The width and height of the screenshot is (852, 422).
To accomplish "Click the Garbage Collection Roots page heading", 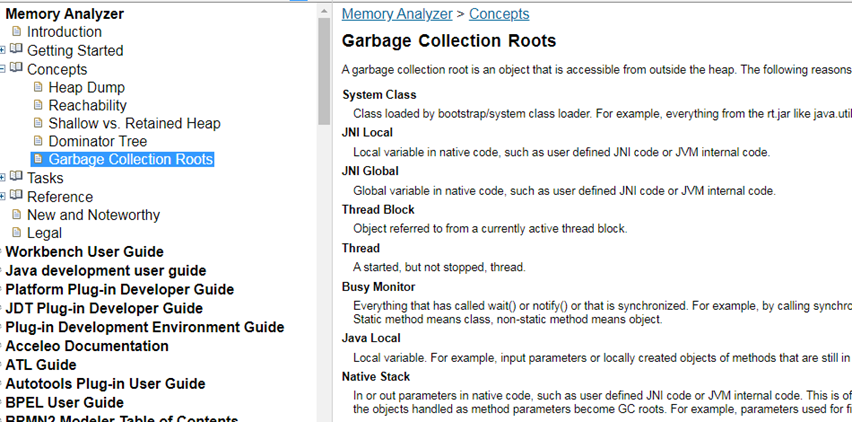I will click(449, 41).
